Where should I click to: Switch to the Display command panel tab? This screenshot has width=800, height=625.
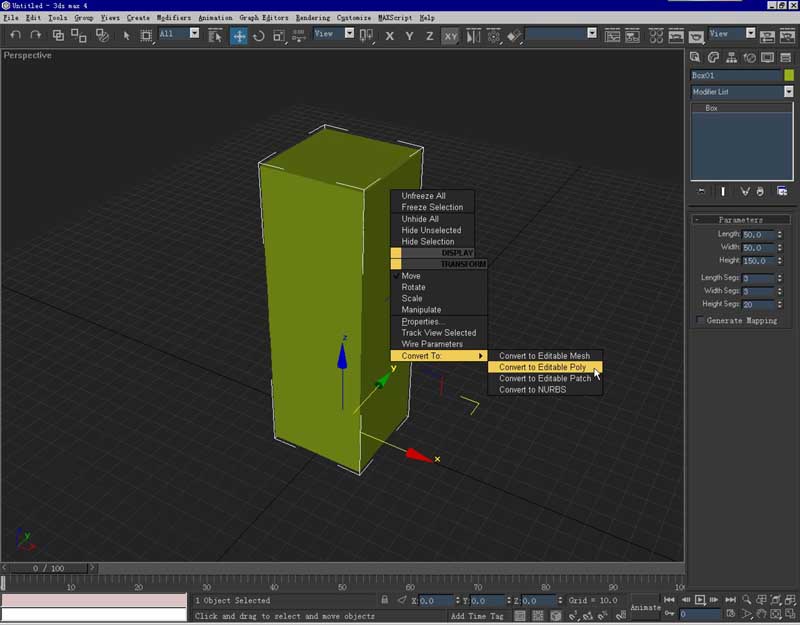pyautogui.click(x=765, y=58)
